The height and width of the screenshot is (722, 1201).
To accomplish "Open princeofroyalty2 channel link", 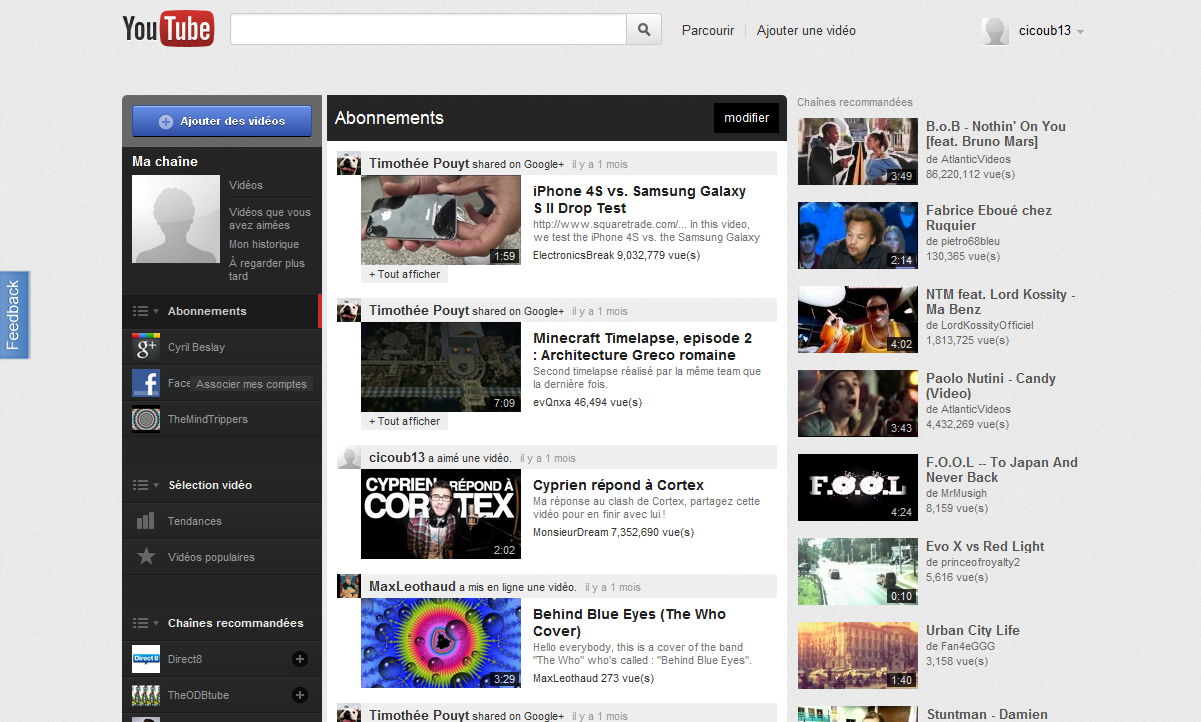I will point(980,562).
